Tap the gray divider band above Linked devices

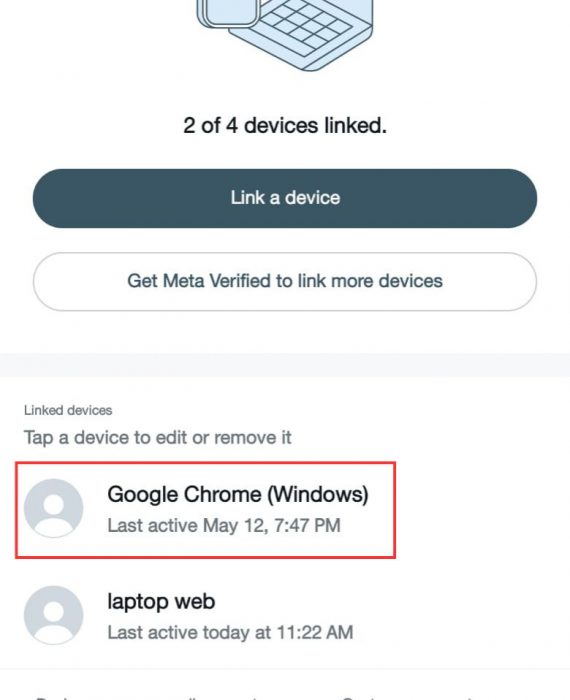pos(285,365)
